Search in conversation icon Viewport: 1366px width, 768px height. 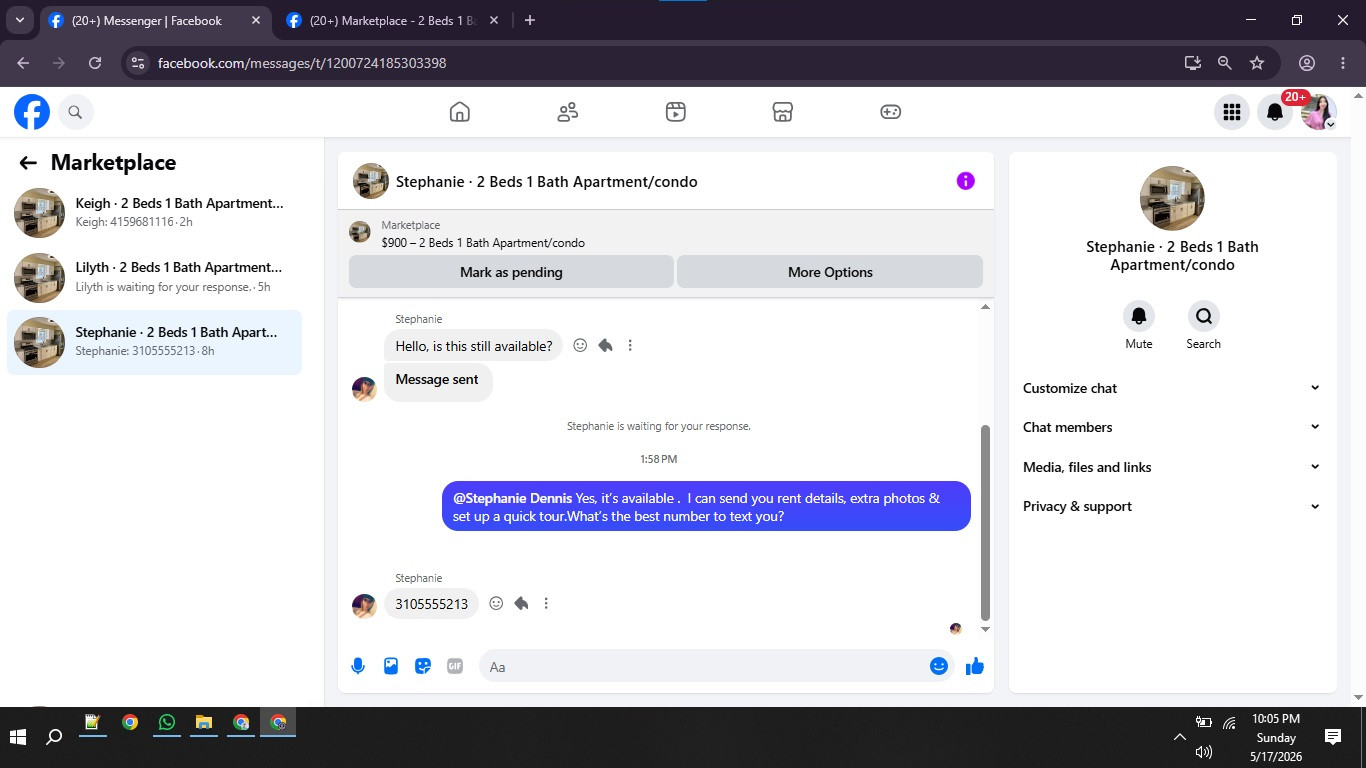pos(1204,316)
